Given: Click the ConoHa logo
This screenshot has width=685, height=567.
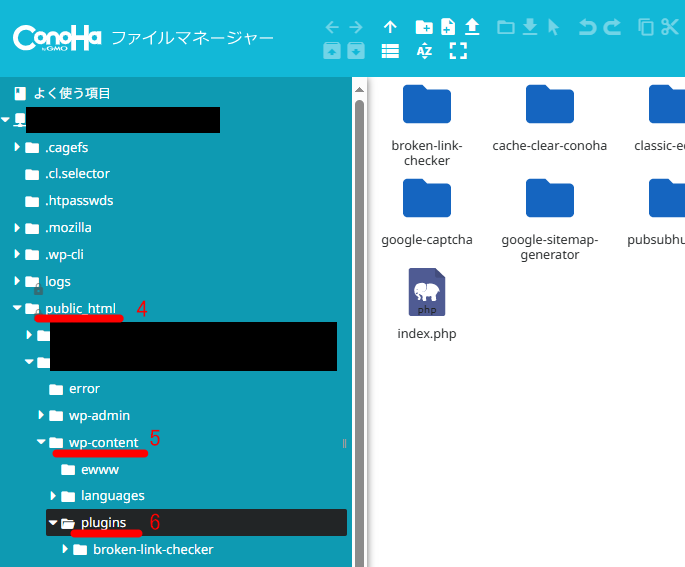Looking at the screenshot, I should pyautogui.click(x=57, y=38).
